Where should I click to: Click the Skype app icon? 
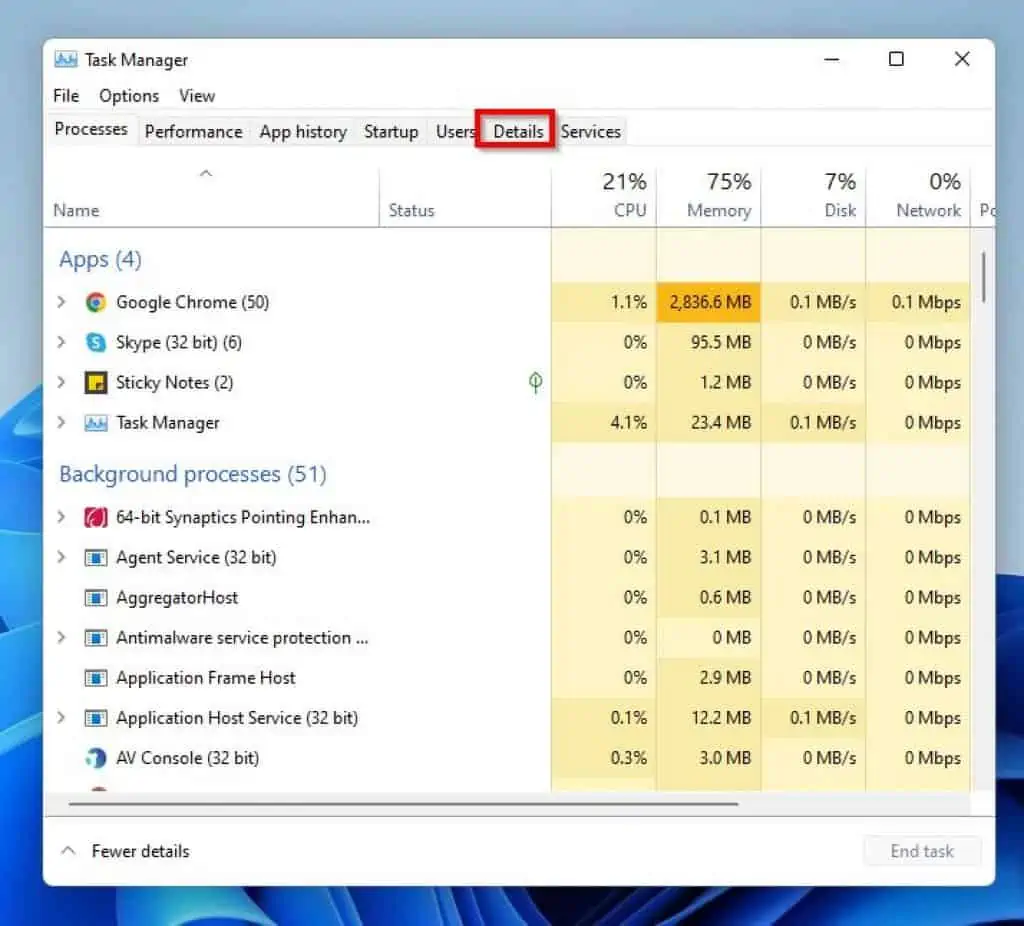(x=95, y=342)
